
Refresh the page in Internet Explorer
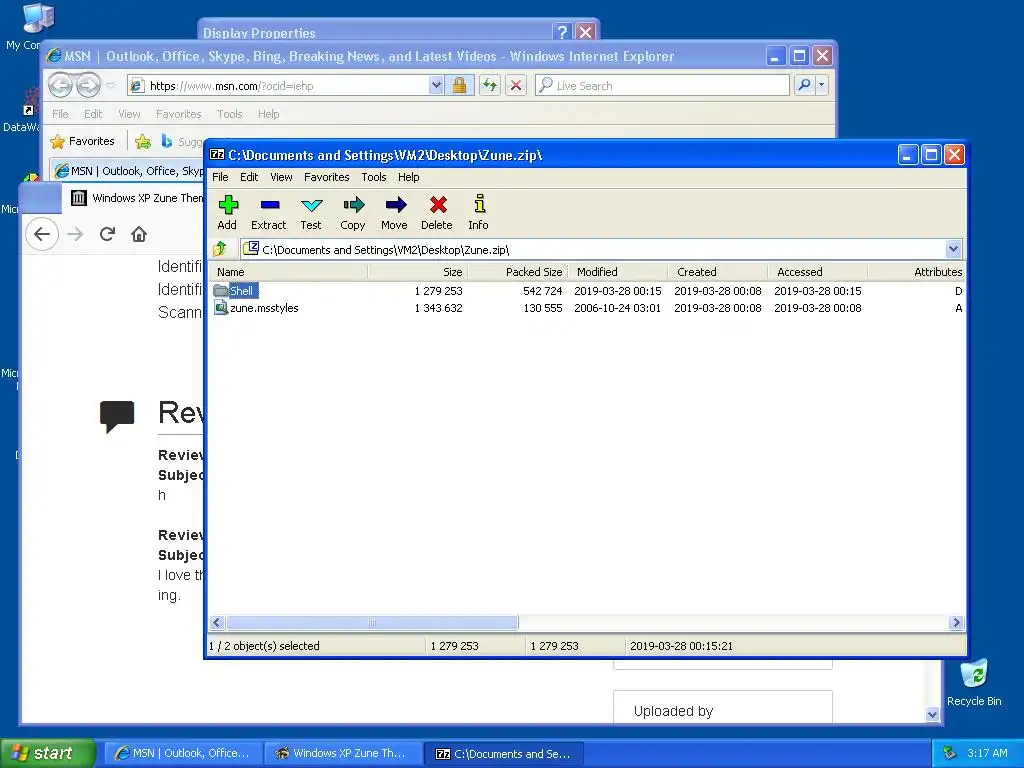pyautogui.click(x=490, y=86)
